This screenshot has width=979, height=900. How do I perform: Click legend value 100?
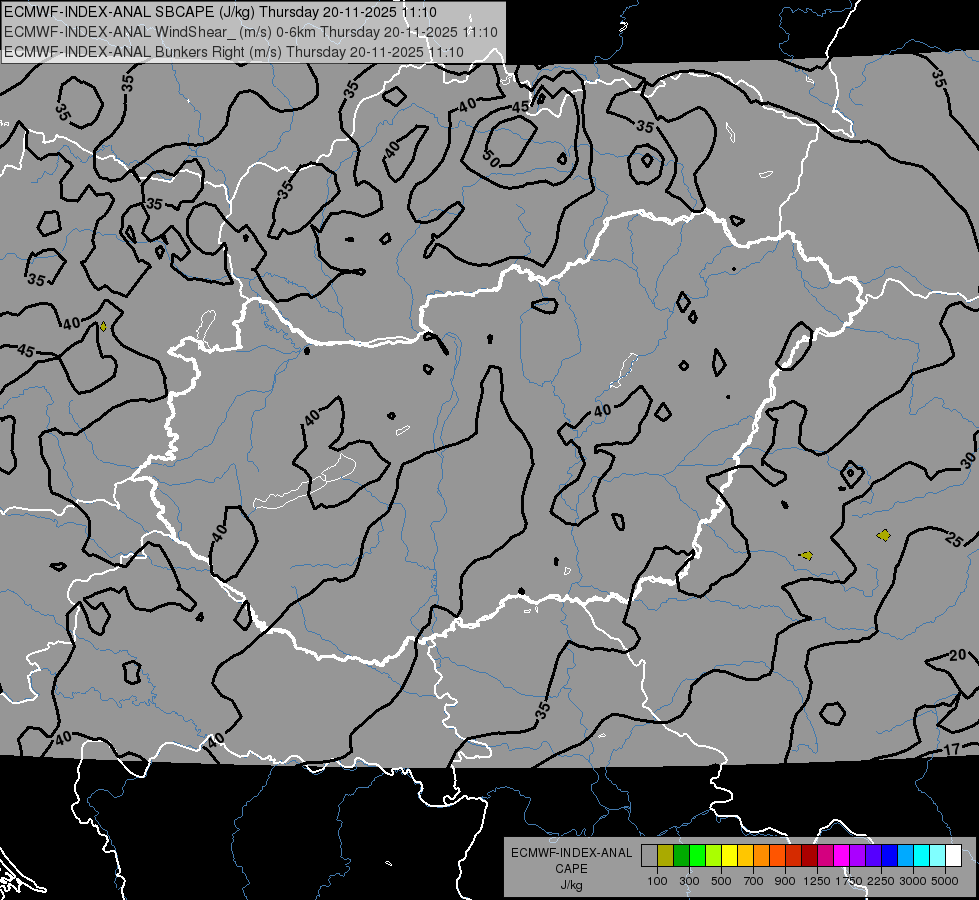[657, 881]
